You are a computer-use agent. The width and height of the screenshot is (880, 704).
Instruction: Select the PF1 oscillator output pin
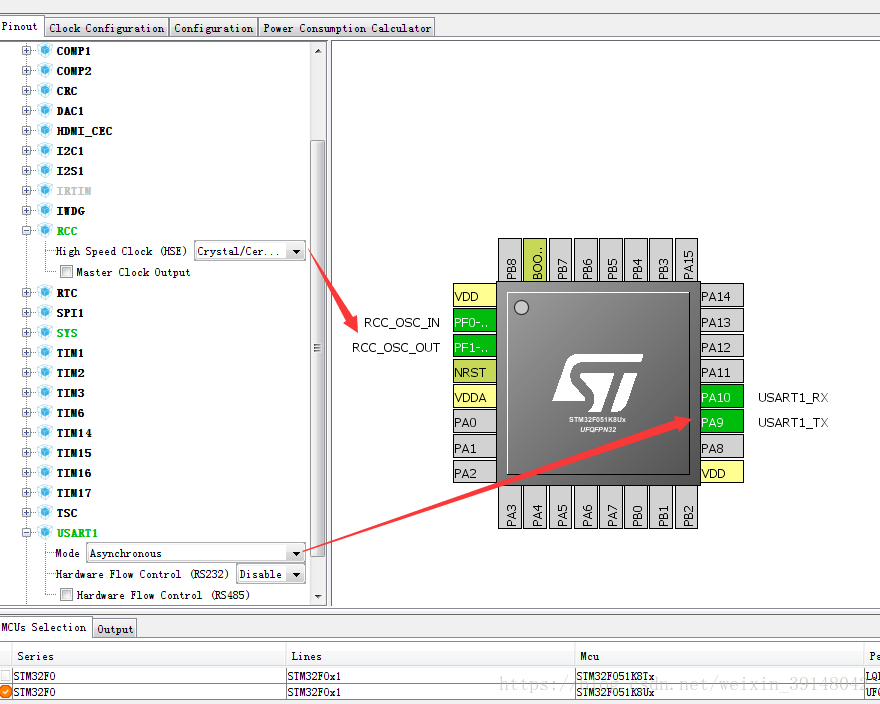[x=475, y=347]
